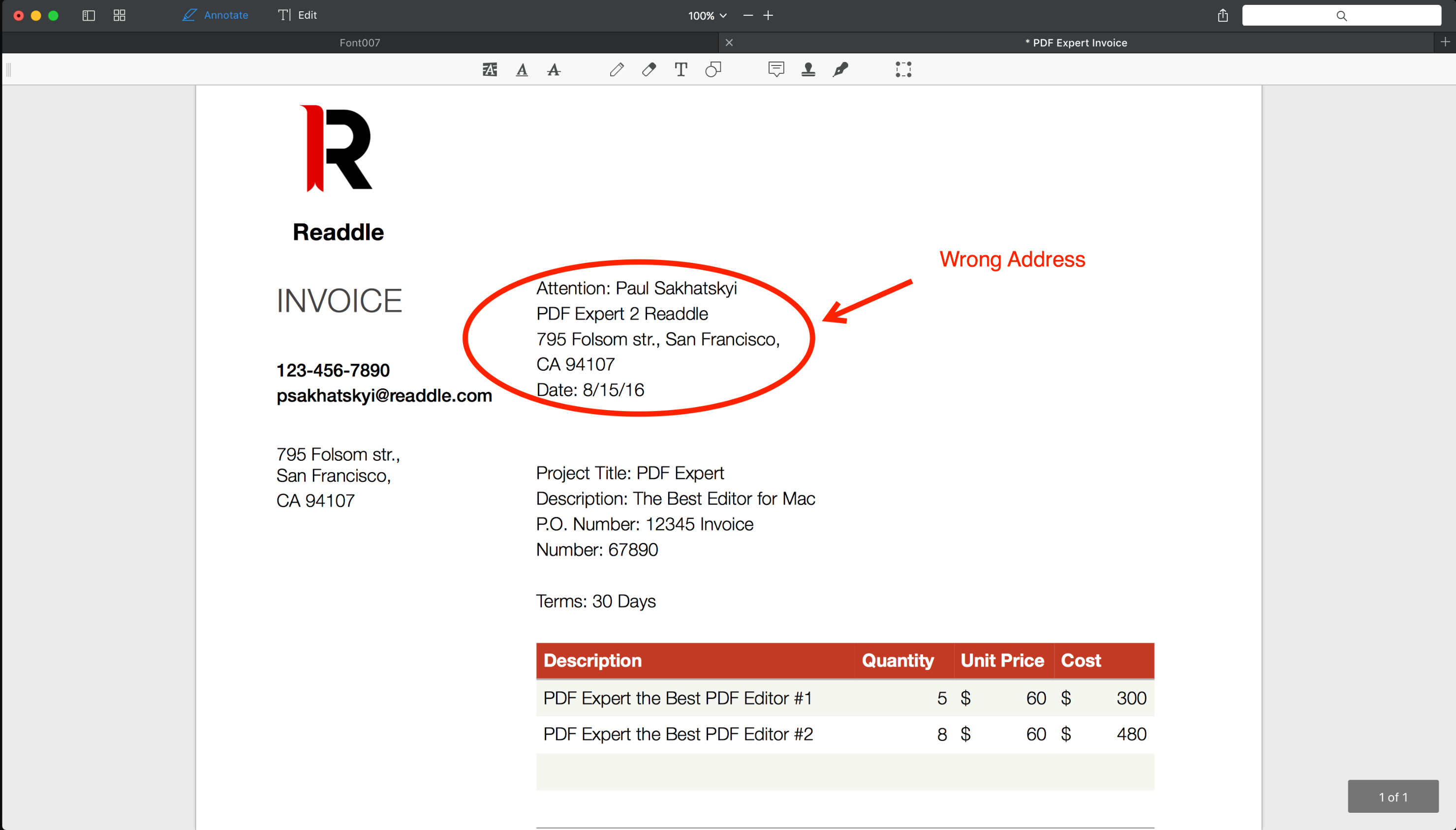
Task: Select the Eraser tool
Action: click(649, 69)
